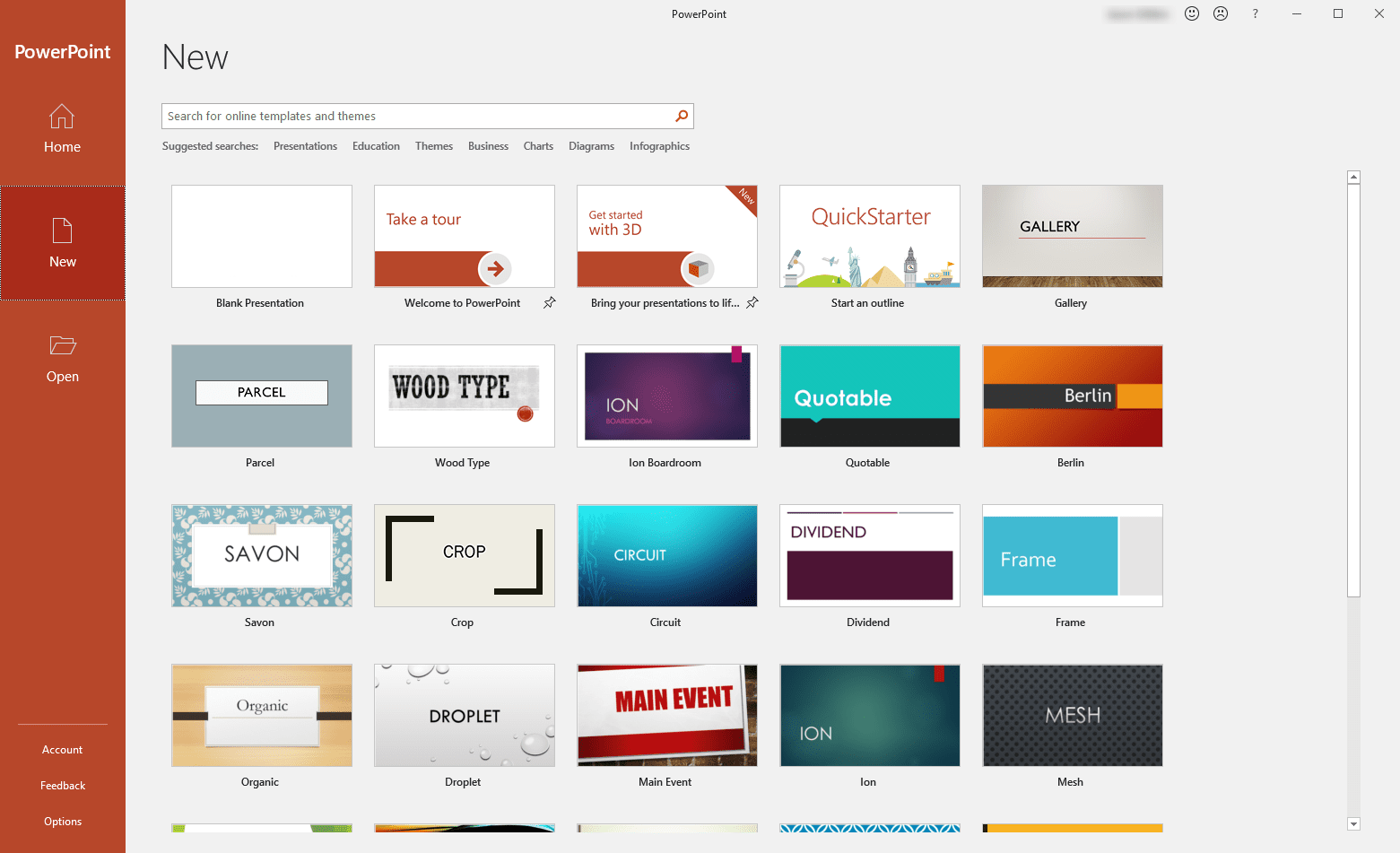The image size is (1400, 853).
Task: Open PowerPoint Options
Action: (x=62, y=821)
